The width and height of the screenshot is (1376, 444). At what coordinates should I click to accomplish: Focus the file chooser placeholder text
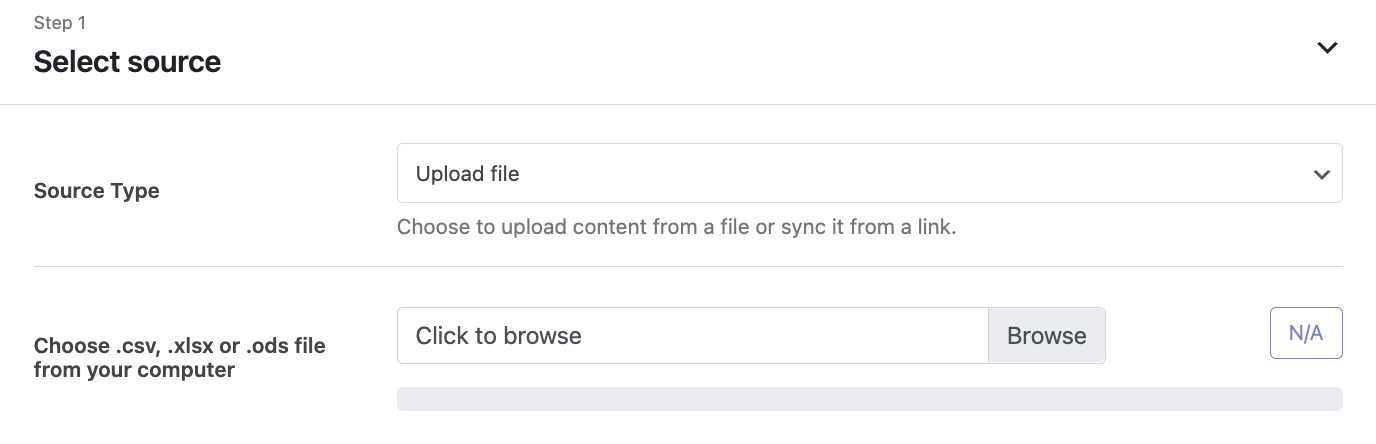498,336
